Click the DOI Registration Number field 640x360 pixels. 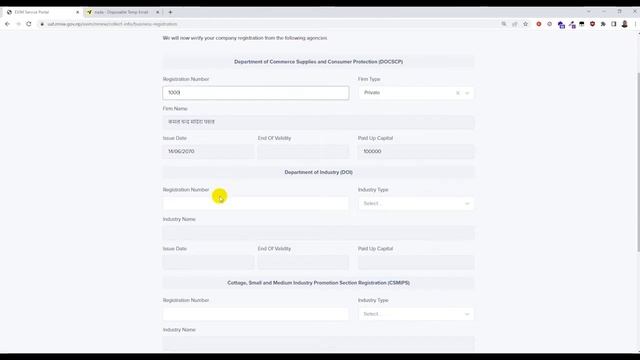point(256,203)
